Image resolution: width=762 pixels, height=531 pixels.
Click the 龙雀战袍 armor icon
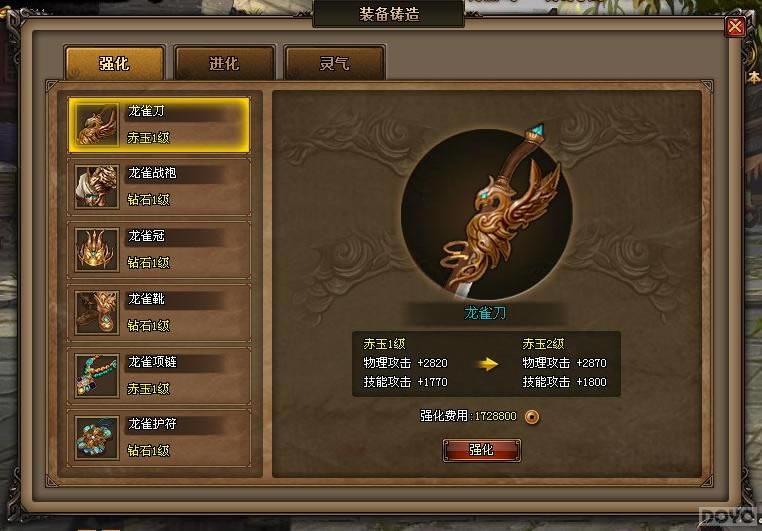(97, 187)
